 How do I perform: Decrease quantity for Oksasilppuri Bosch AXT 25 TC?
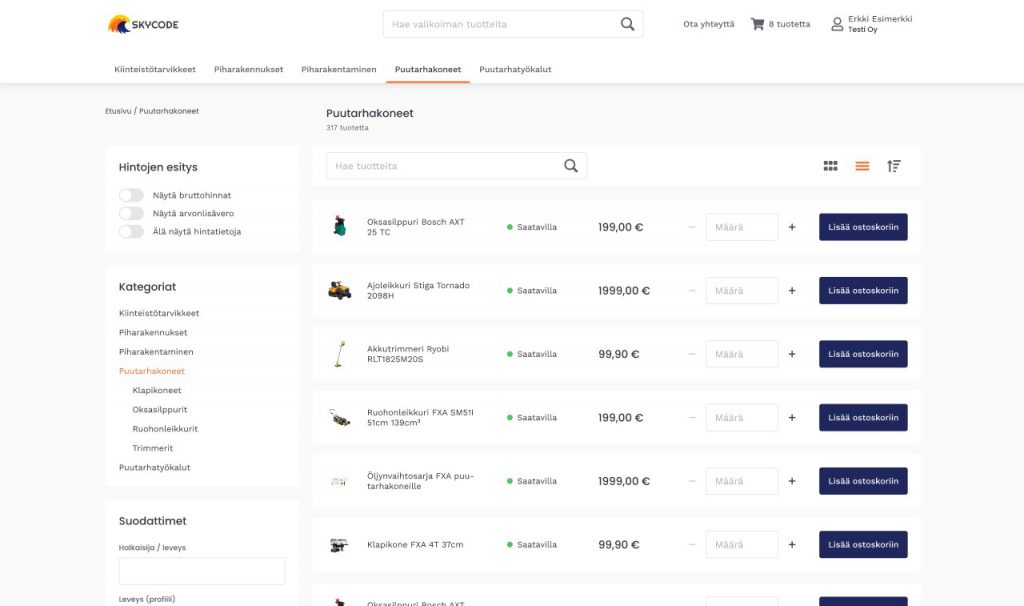[692, 227]
